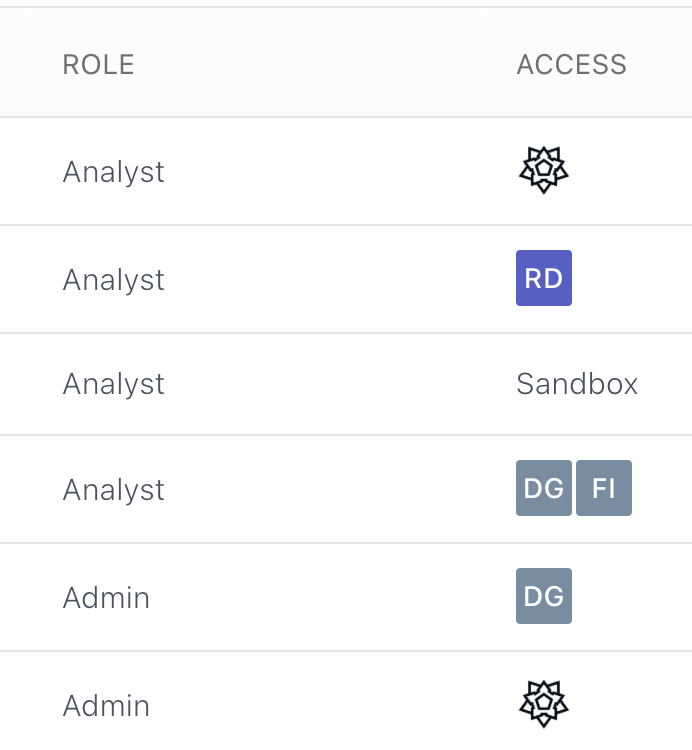Sort the table by the ROLE column header
This screenshot has width=692, height=750.
point(98,65)
